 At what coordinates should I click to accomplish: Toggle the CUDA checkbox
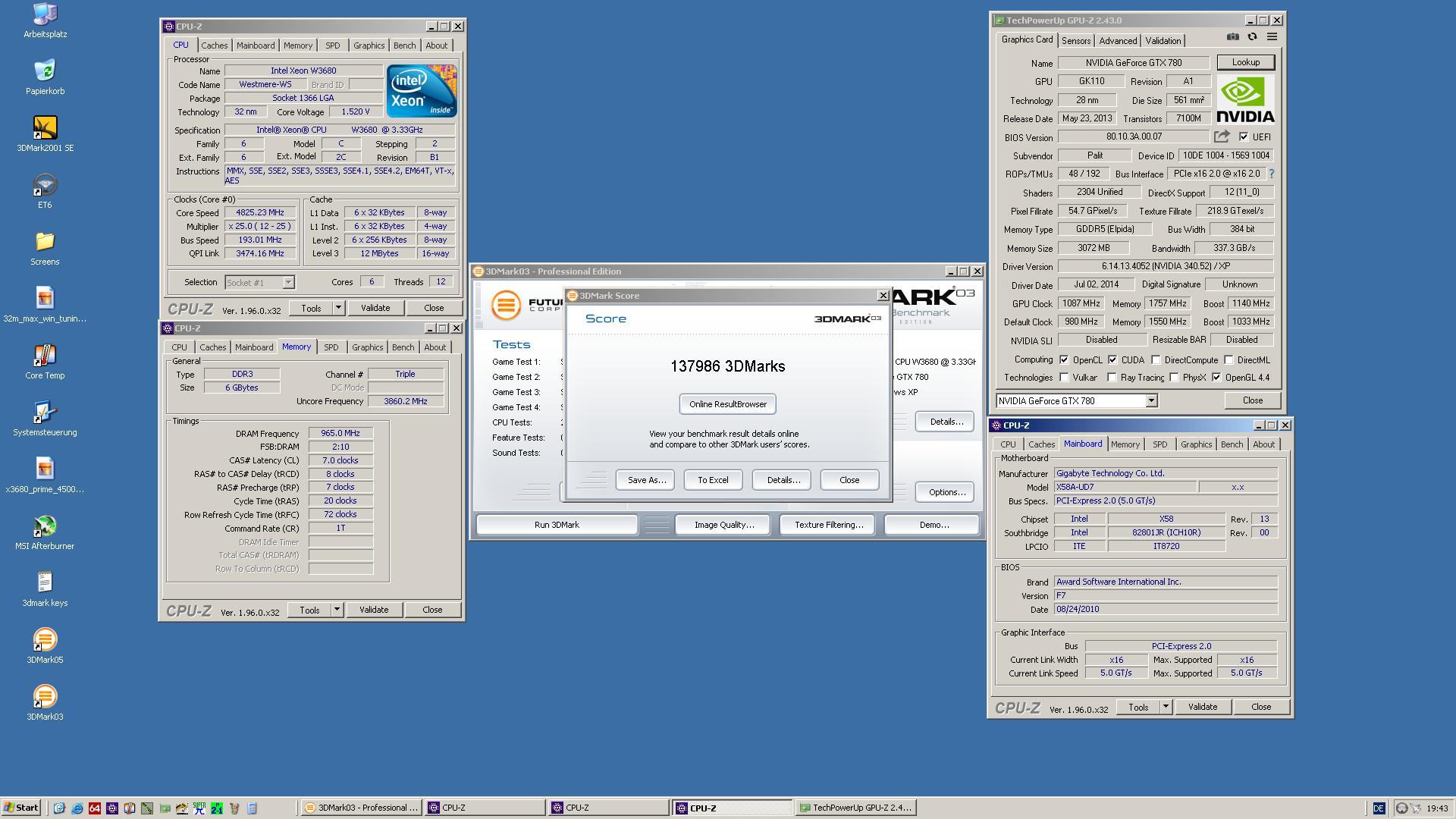point(1112,359)
